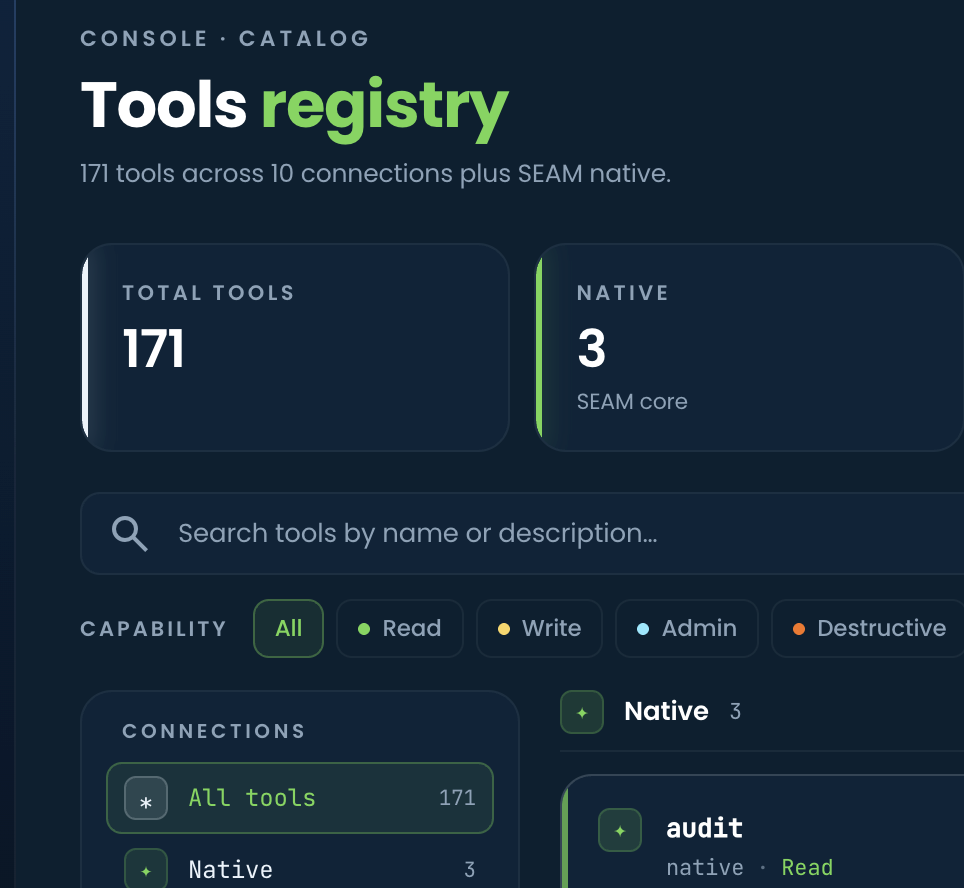Click the asterisk icon beside All tools

pyautogui.click(x=146, y=798)
